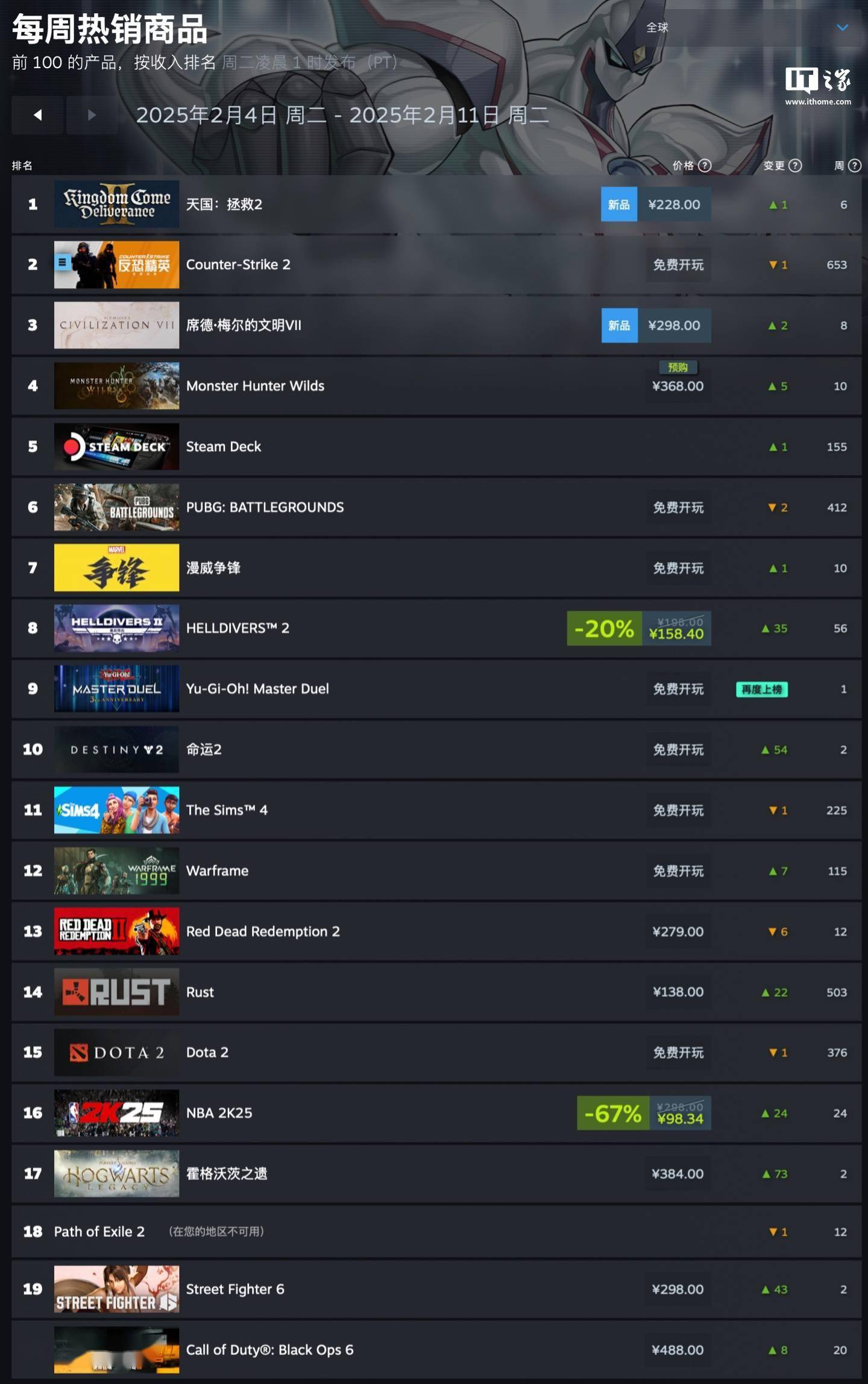
Task: Open the weeks column help question mark
Action: [855, 165]
